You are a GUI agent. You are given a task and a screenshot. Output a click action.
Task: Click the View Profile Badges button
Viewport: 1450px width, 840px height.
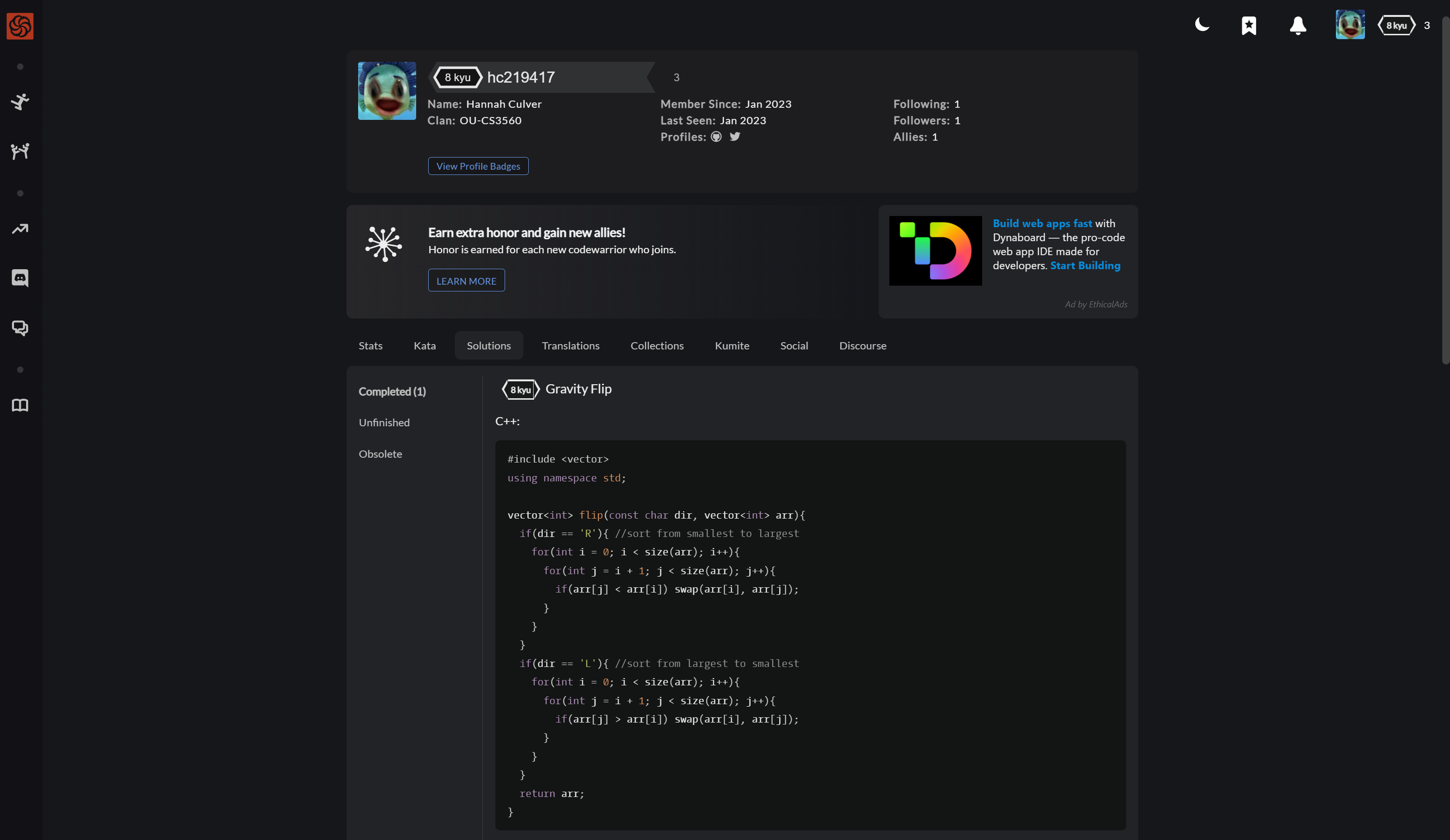click(478, 166)
